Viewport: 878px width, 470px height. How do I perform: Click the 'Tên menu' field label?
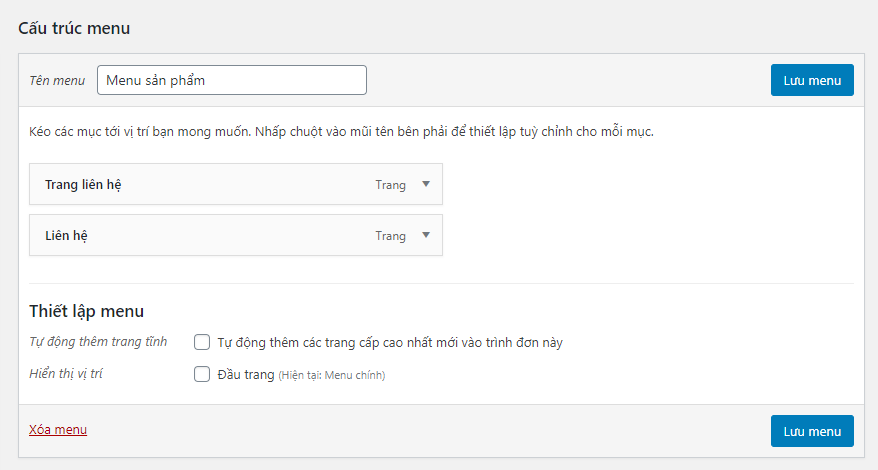click(x=57, y=81)
